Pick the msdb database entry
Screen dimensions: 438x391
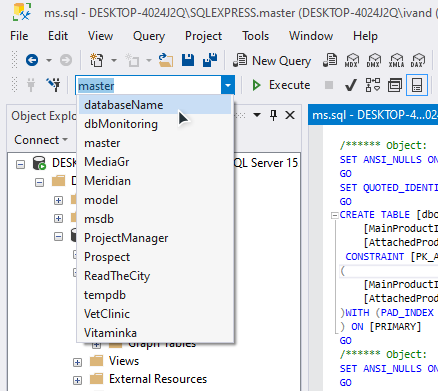pyautogui.click(x=154, y=219)
